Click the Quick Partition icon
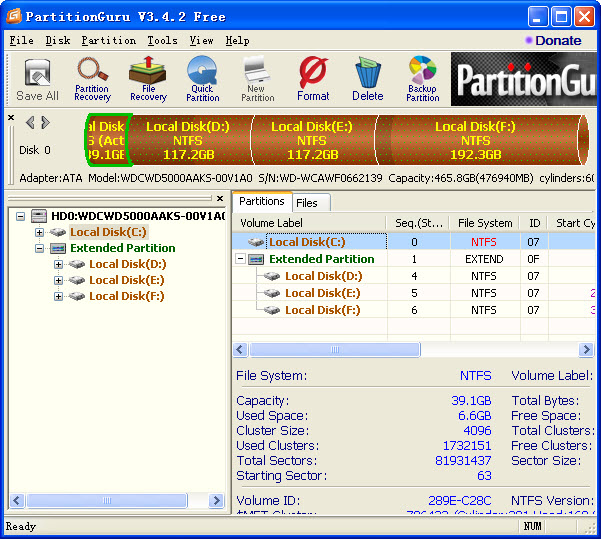The height and width of the screenshot is (539, 601). click(202, 79)
